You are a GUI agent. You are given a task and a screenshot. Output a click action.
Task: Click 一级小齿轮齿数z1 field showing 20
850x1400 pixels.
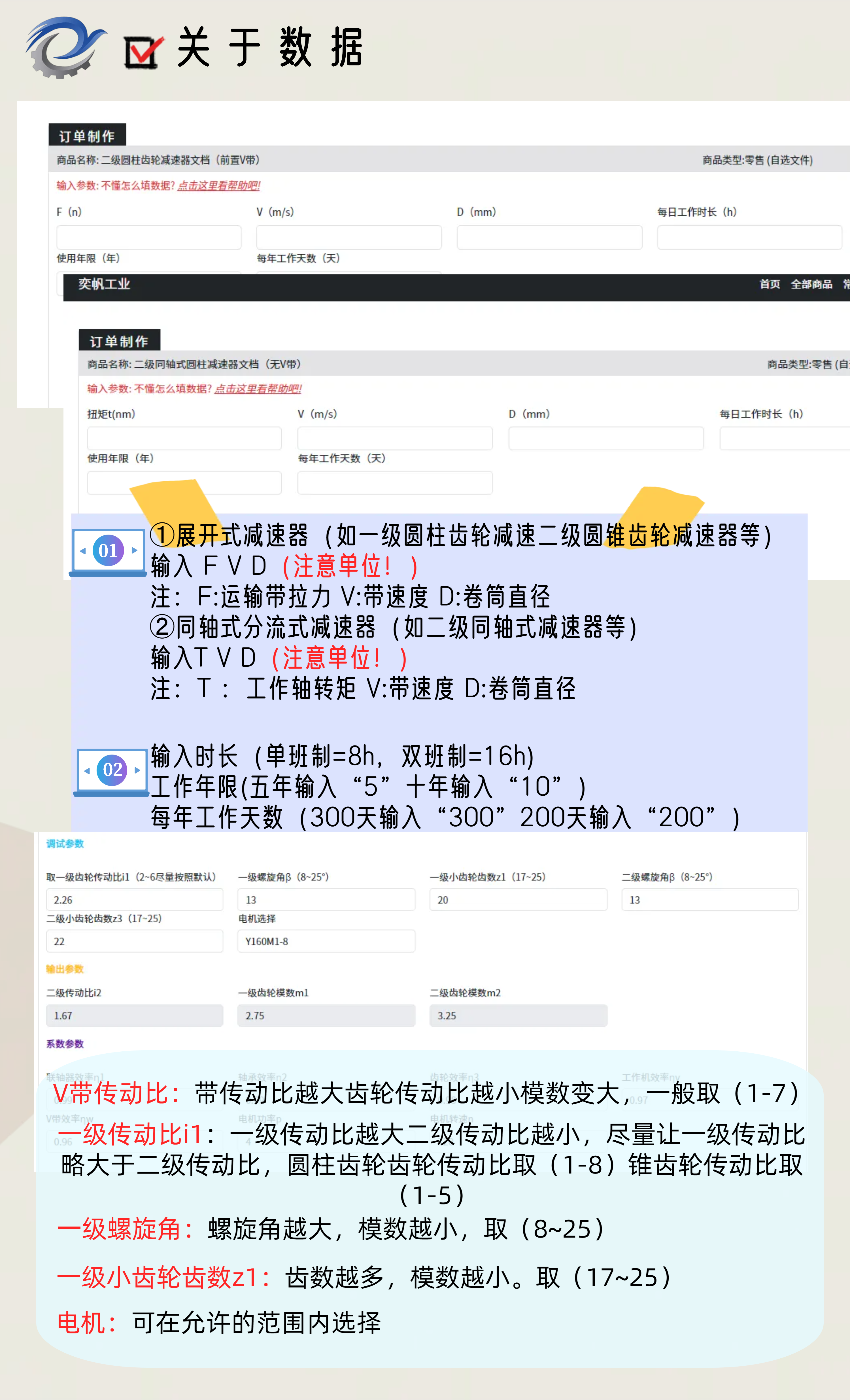click(x=518, y=900)
